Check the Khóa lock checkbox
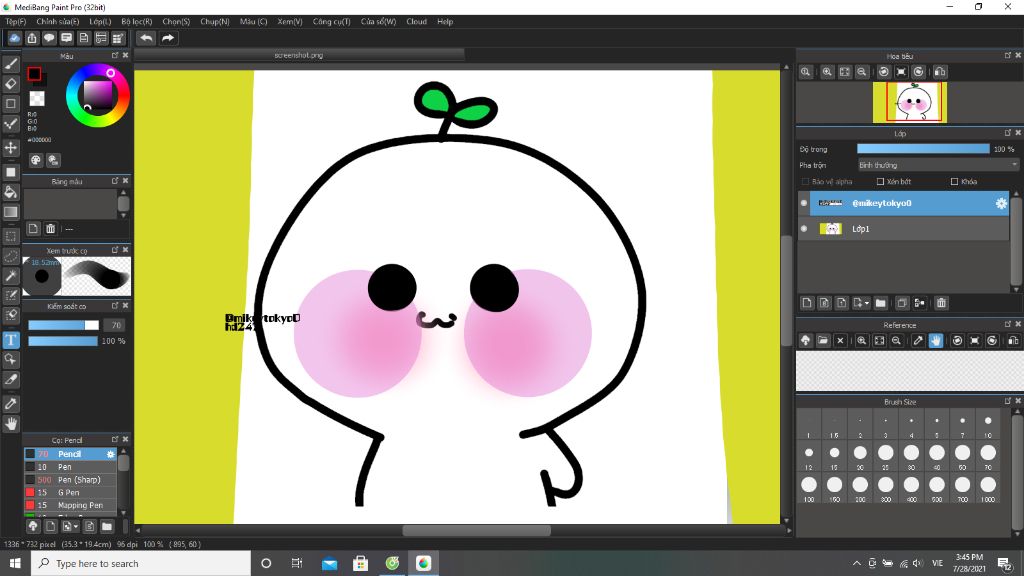This screenshot has width=1024, height=576. (954, 182)
